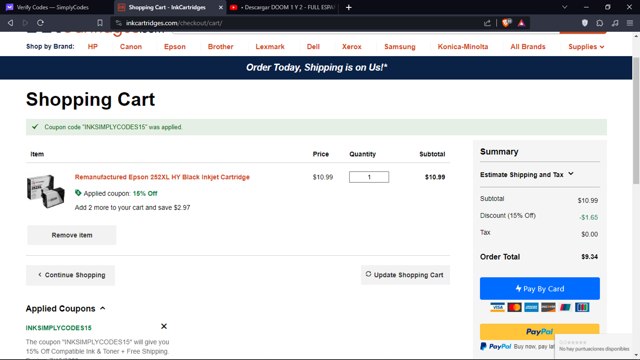This screenshot has width=640, height=360.
Task: Click the Continue Shopping button
Action: [71, 275]
